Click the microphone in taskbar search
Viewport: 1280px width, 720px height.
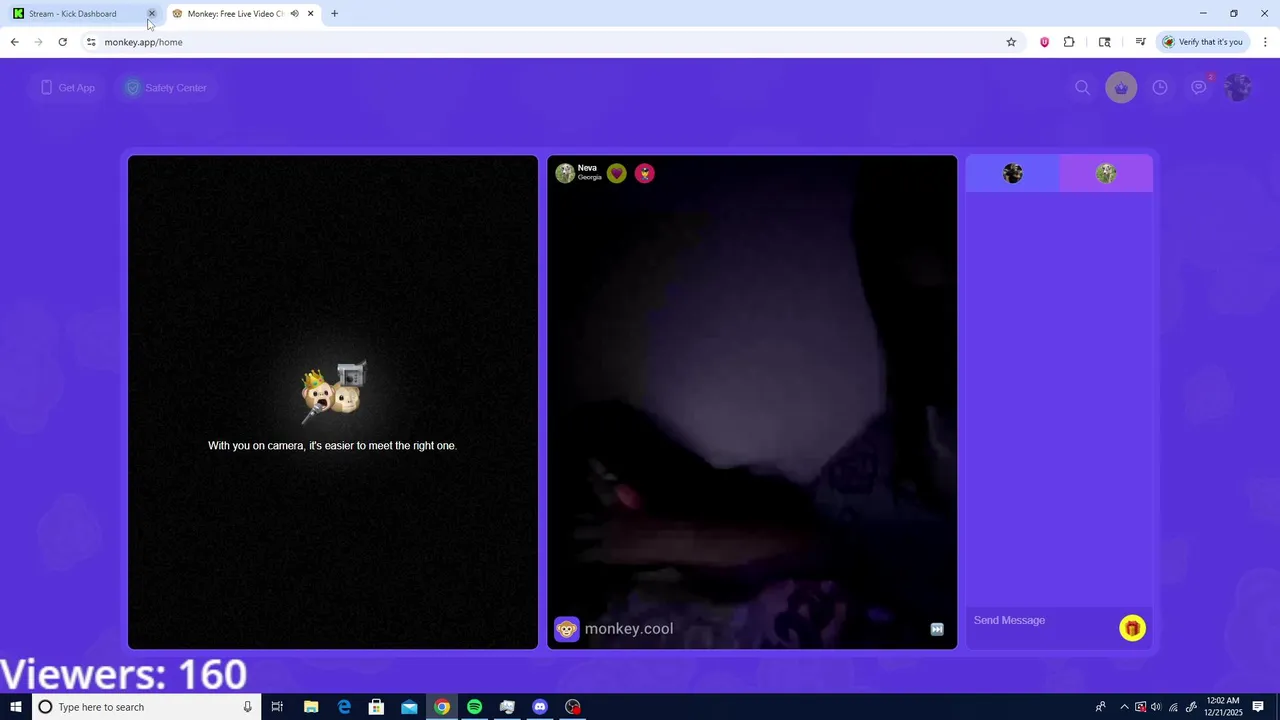click(x=248, y=707)
